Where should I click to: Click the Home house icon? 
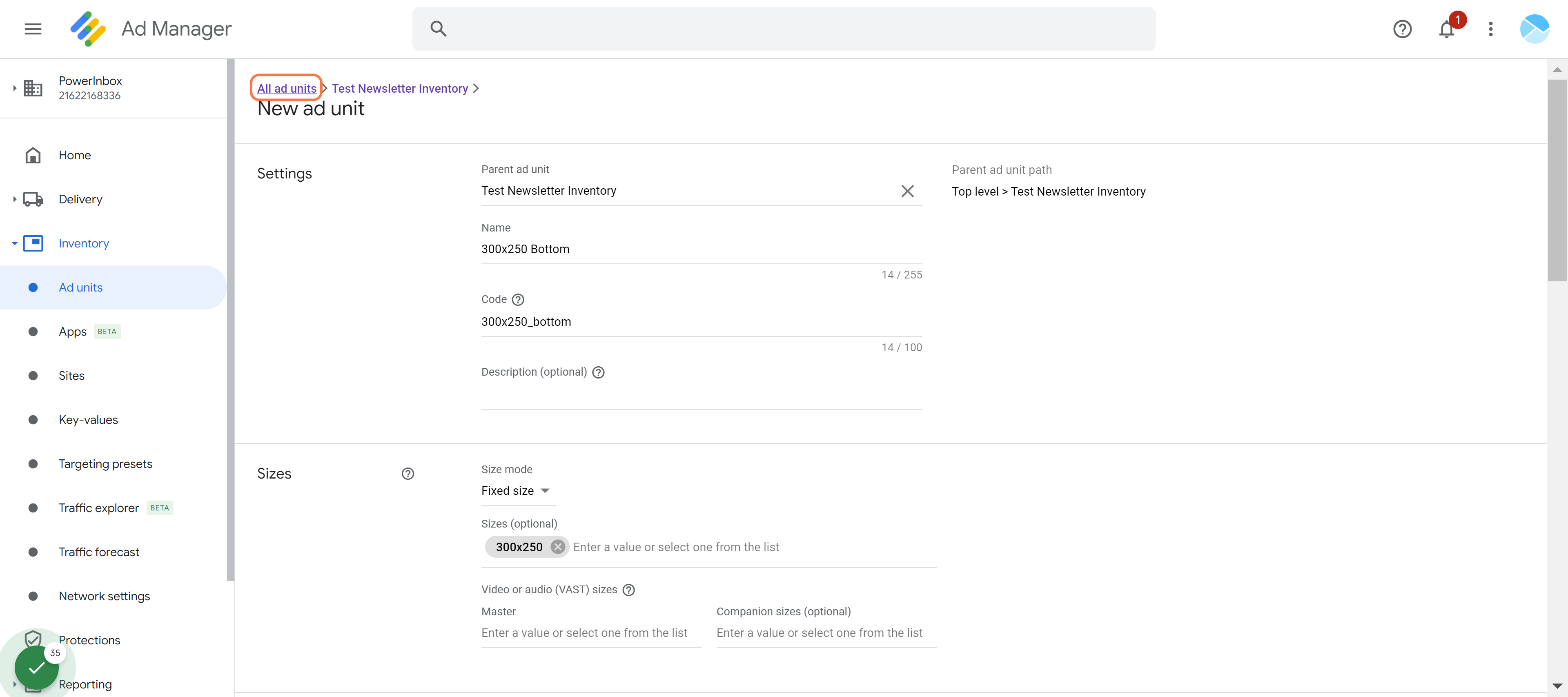[33, 155]
